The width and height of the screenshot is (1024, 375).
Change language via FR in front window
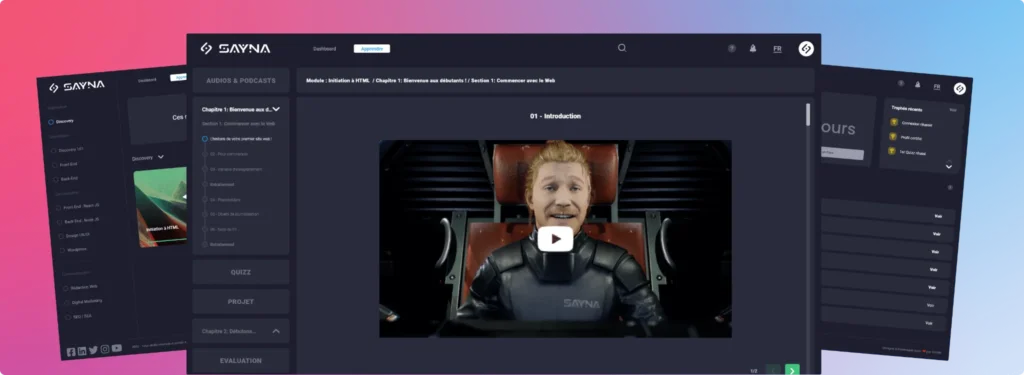coord(777,49)
